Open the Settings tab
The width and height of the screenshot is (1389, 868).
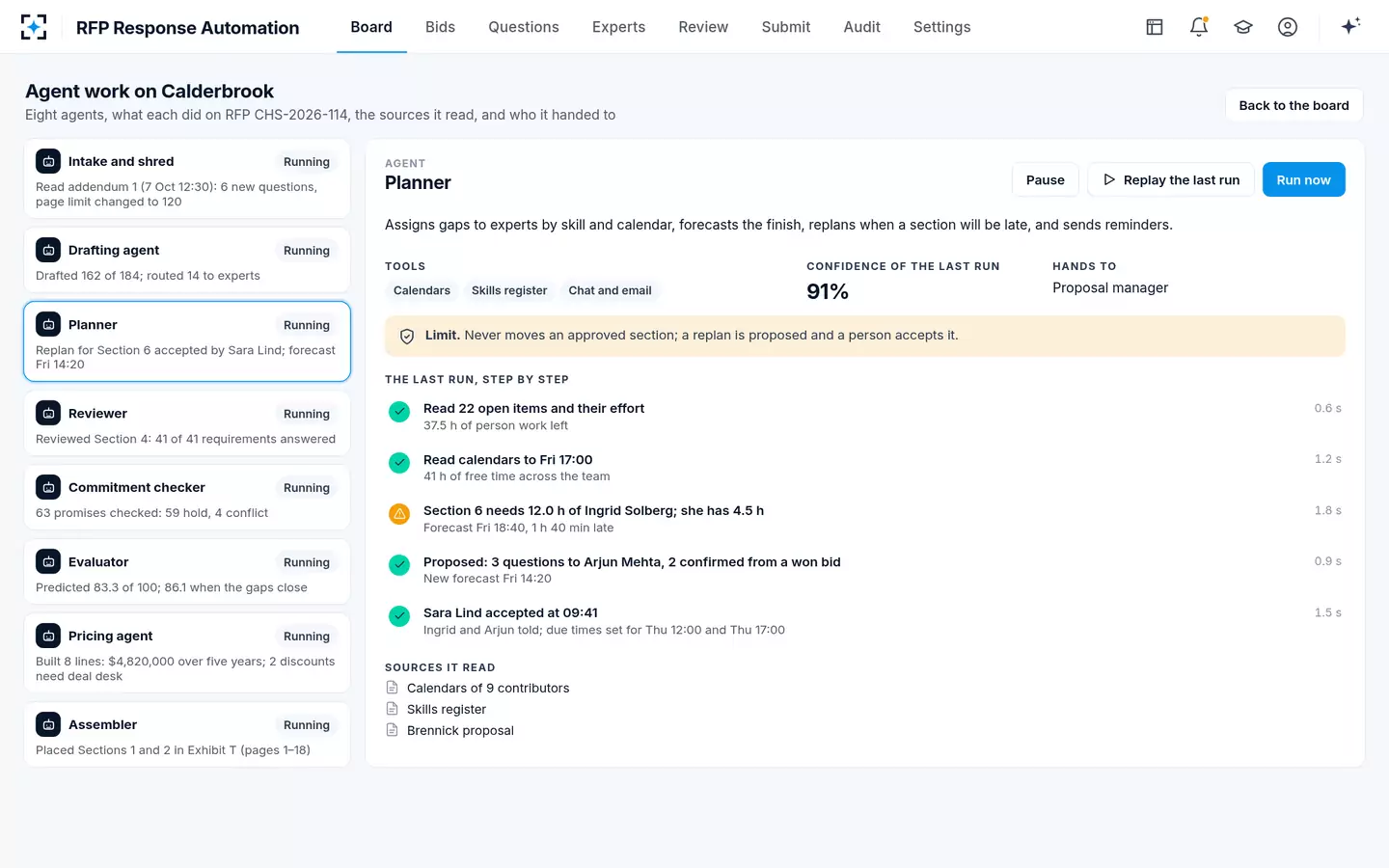[942, 27]
